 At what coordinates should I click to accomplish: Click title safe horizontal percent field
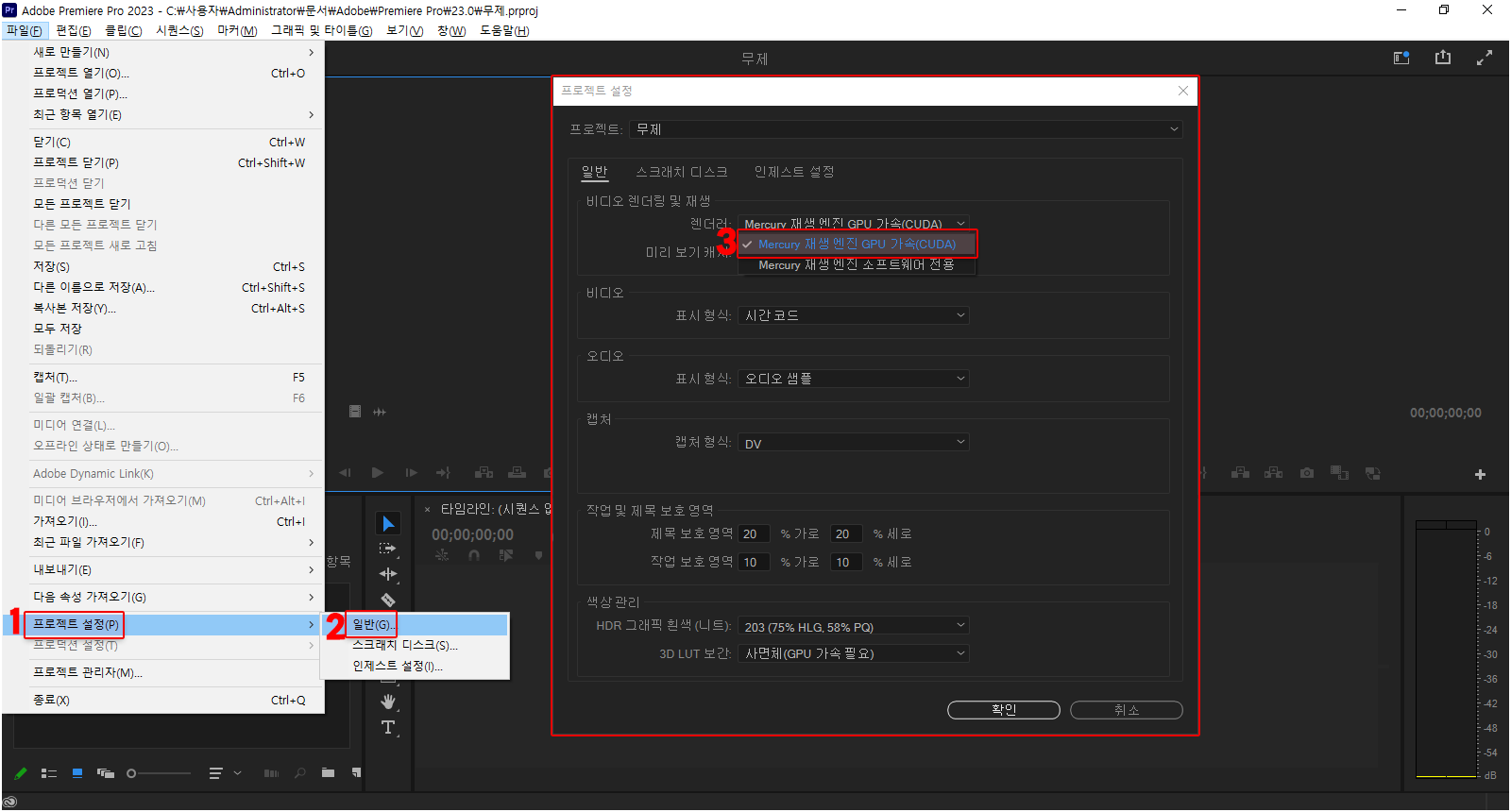pyautogui.click(x=754, y=533)
